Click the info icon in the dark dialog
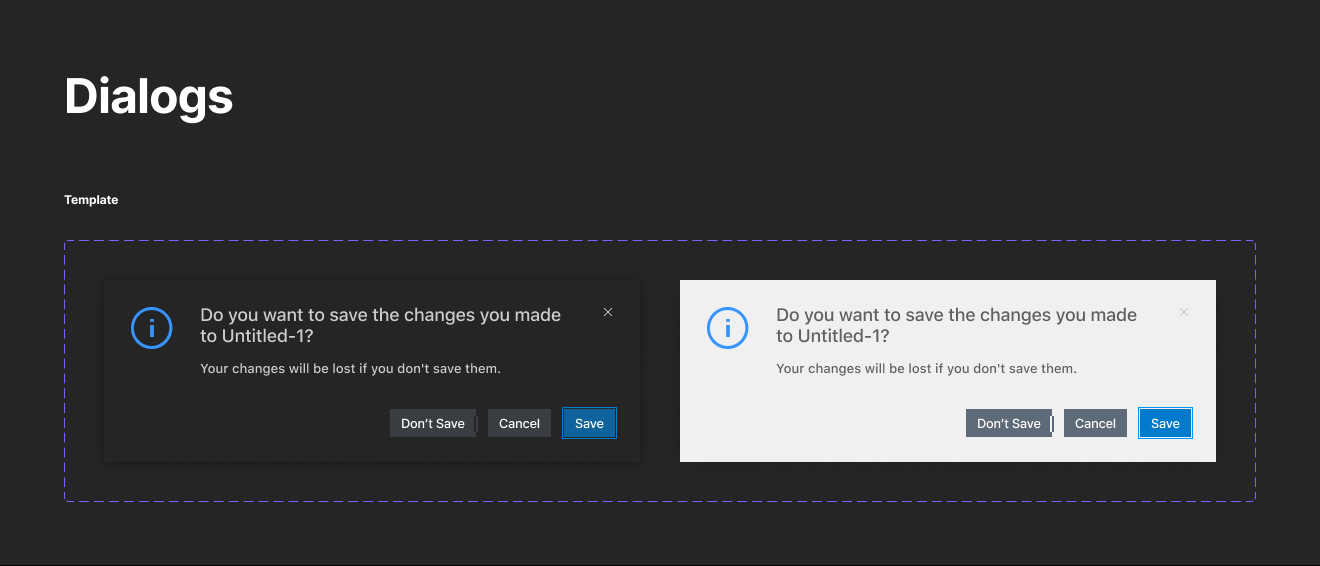Screen dimensions: 1320x566 (x=152, y=328)
